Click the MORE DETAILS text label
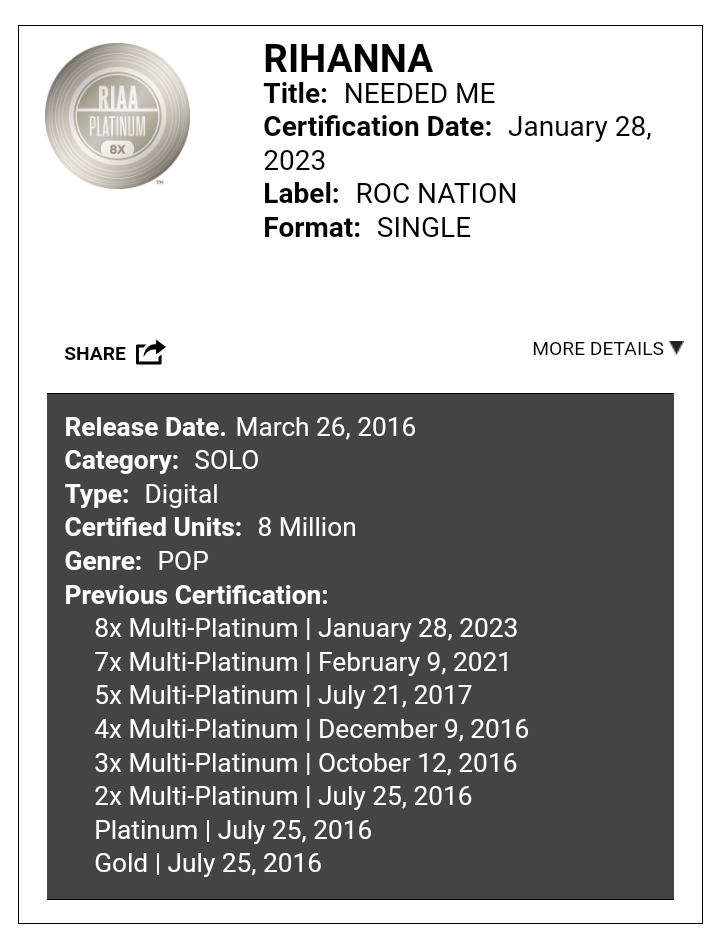This screenshot has height=943, width=720. 598,349
